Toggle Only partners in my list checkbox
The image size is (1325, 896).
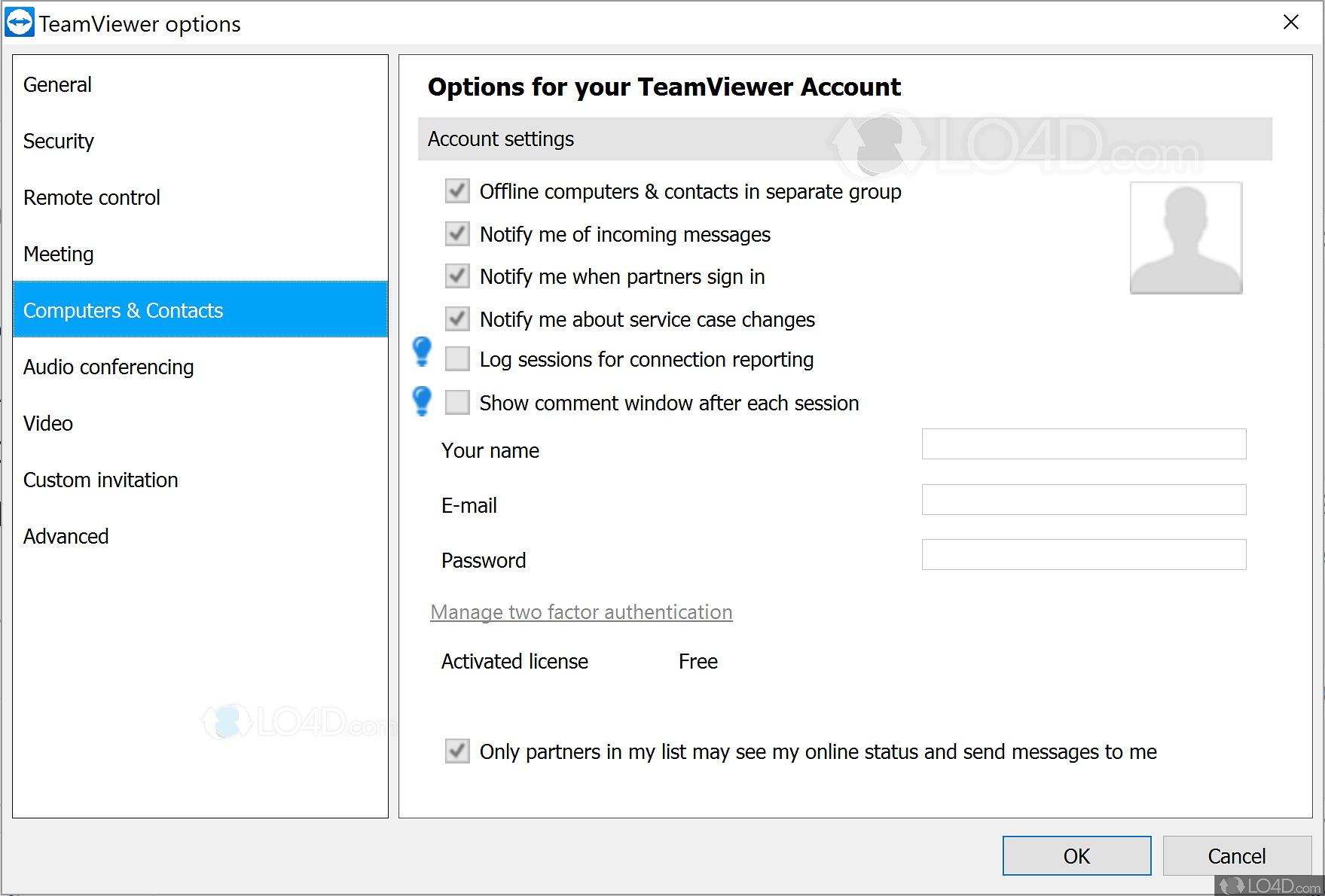point(457,751)
